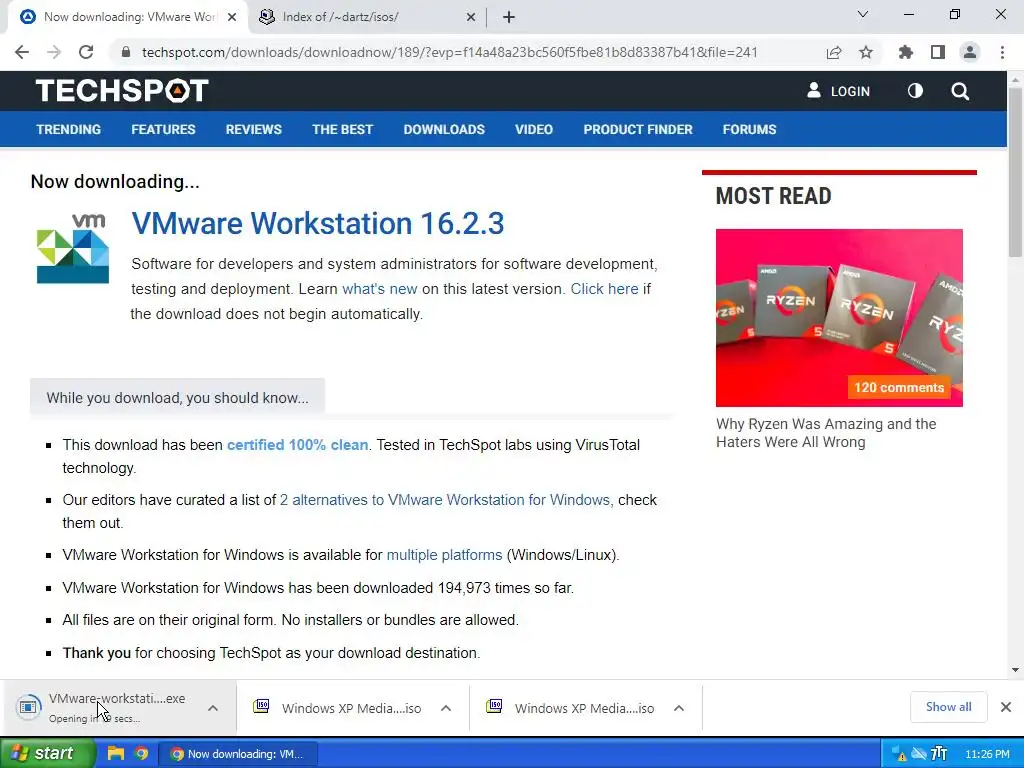
Task: Expand options for VMware exe download
Action: click(213, 708)
